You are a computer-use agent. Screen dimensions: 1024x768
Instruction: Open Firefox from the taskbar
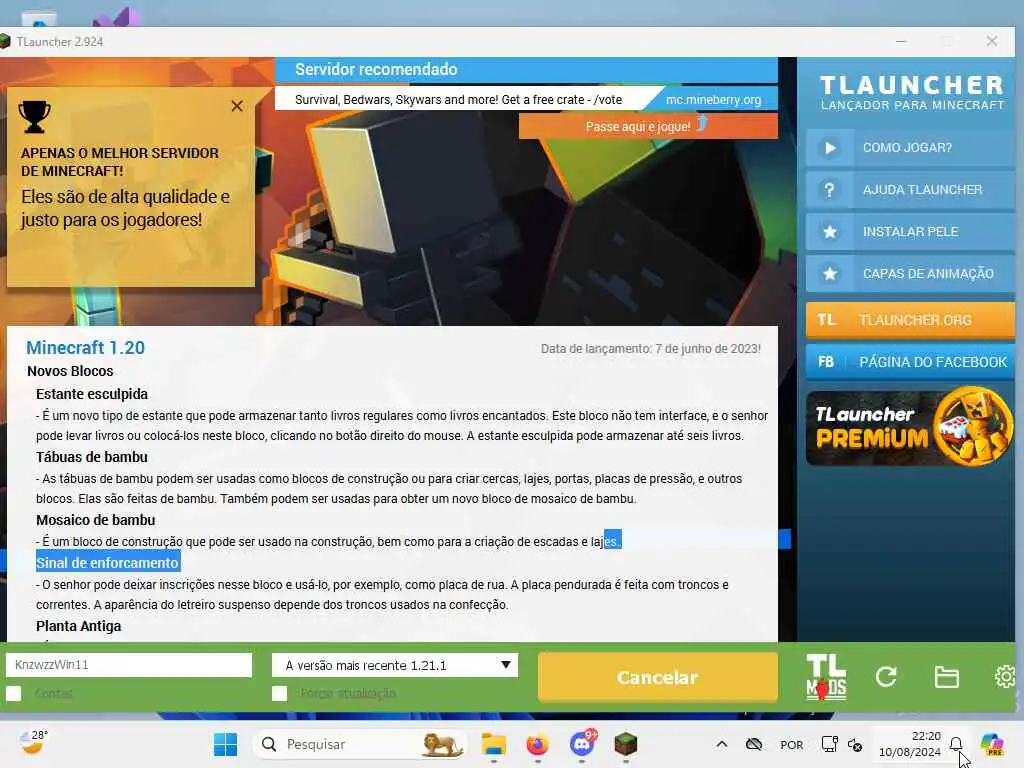(x=537, y=744)
